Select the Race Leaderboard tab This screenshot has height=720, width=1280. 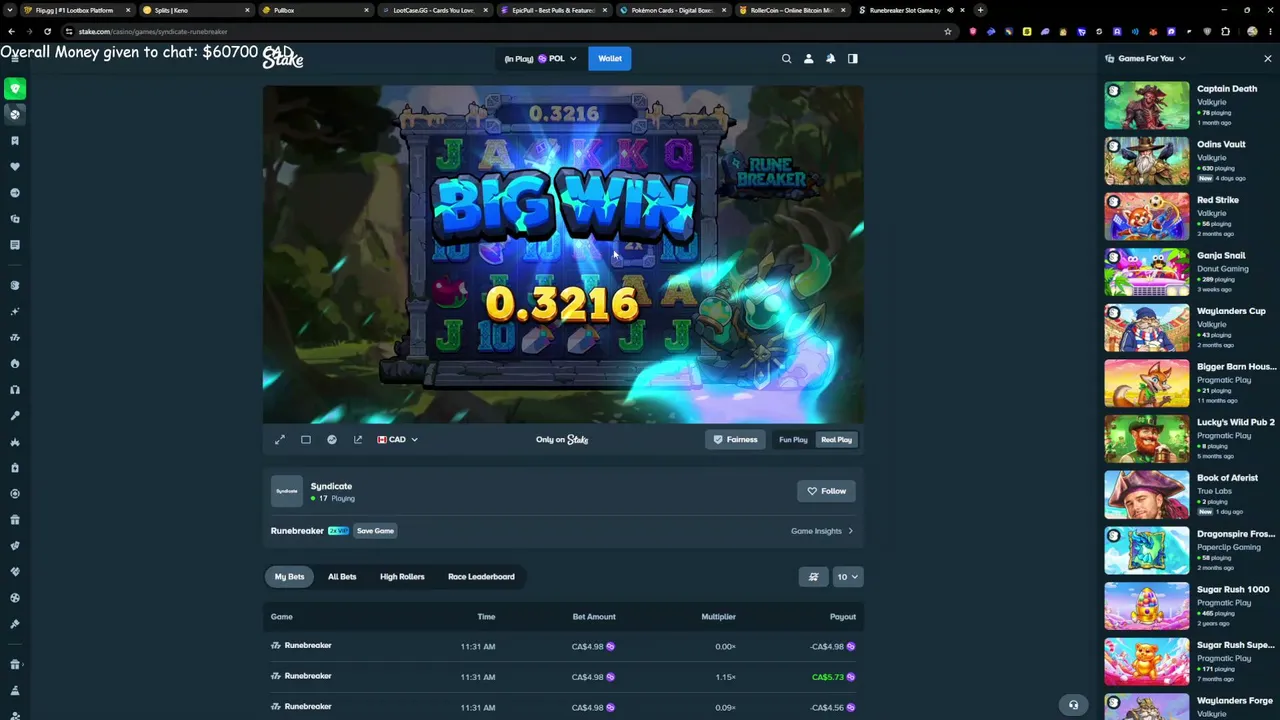(481, 577)
